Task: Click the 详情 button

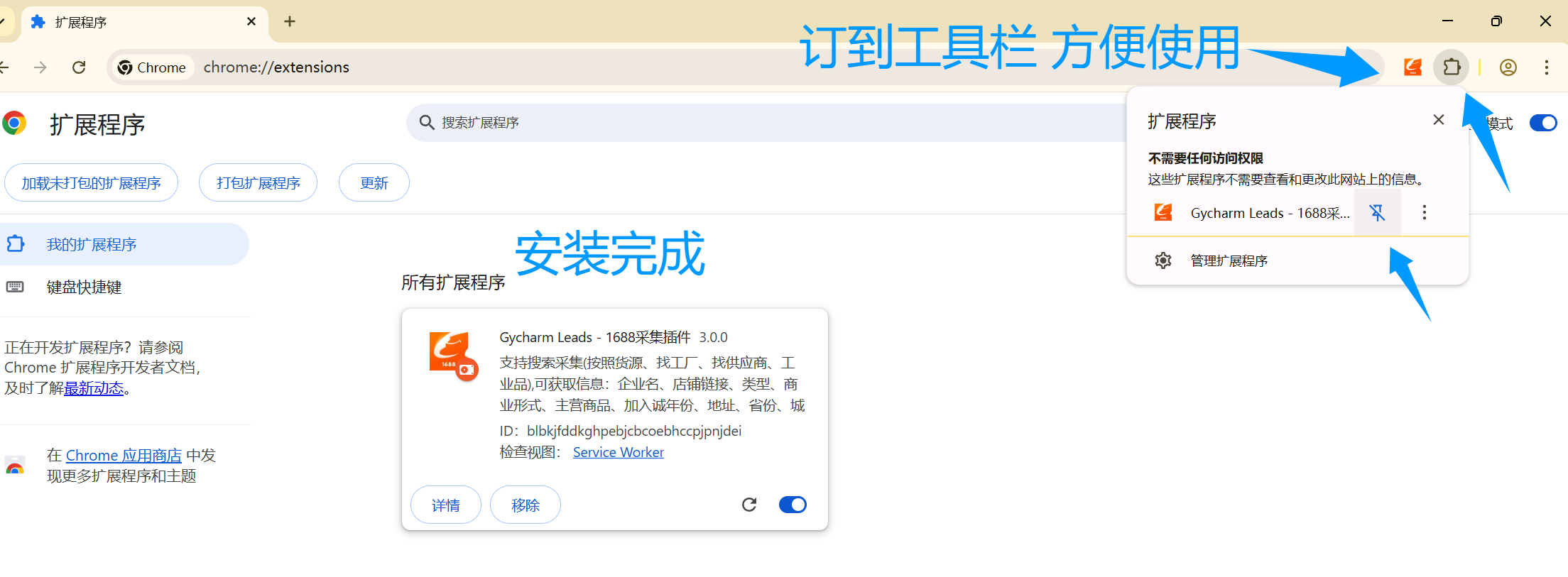Action: coord(446,505)
